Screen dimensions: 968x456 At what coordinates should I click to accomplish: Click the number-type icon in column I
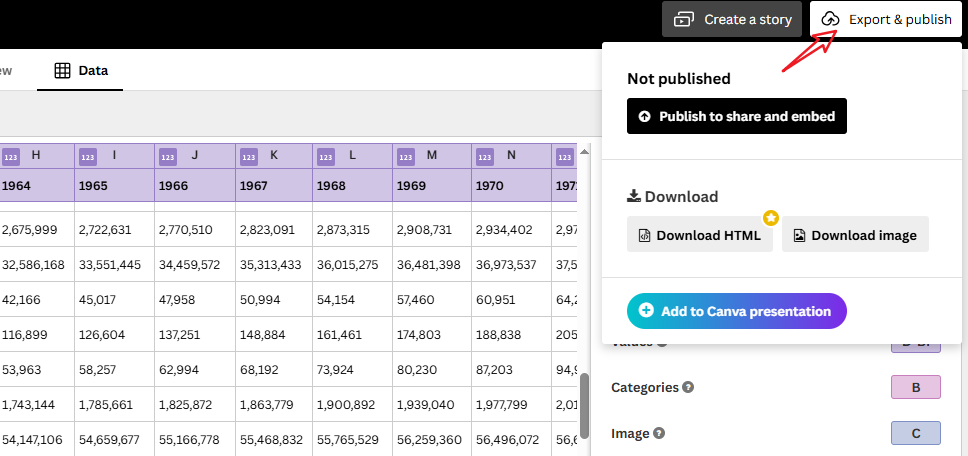tap(87, 156)
